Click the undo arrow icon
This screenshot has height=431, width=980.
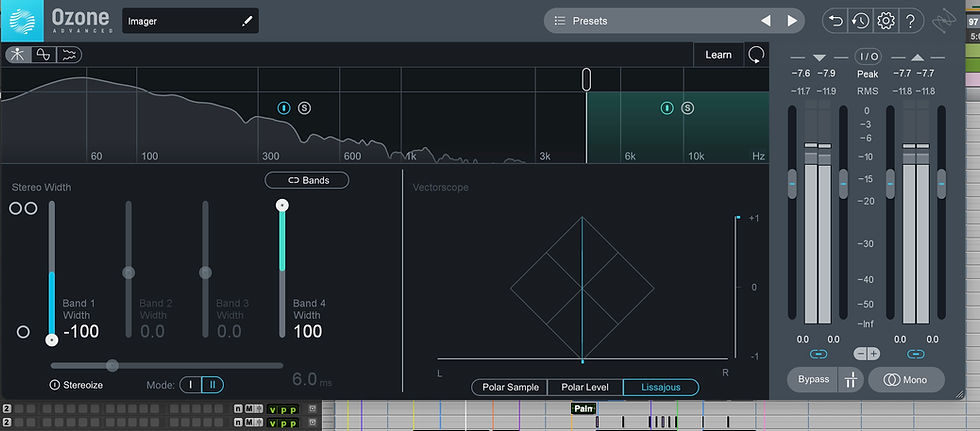pyautogui.click(x=836, y=21)
